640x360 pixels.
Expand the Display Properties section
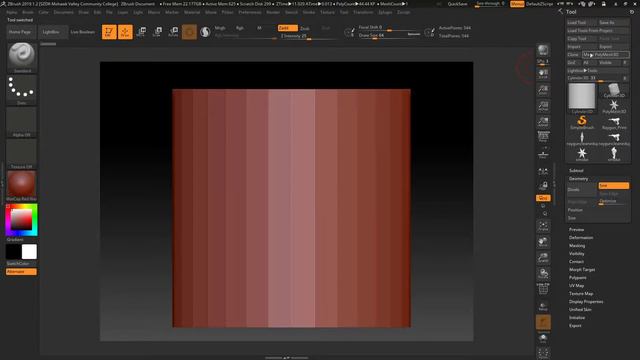586,302
